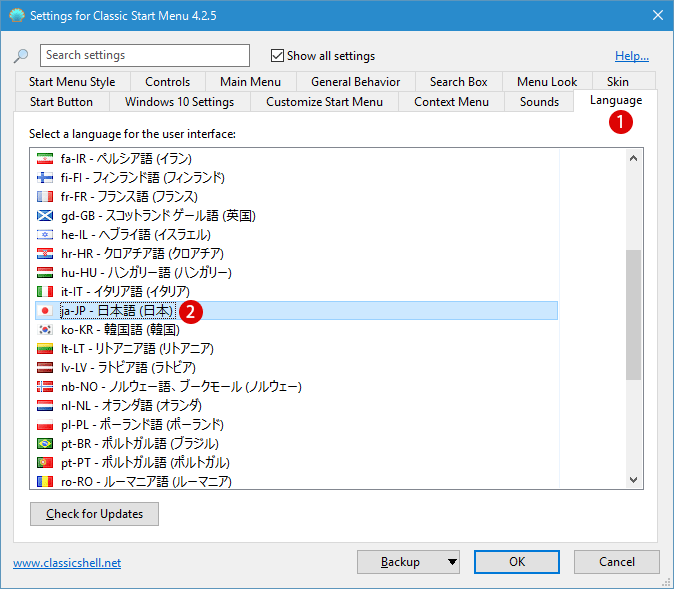Select the Language tab
This screenshot has height=589, width=674.
pos(616,100)
